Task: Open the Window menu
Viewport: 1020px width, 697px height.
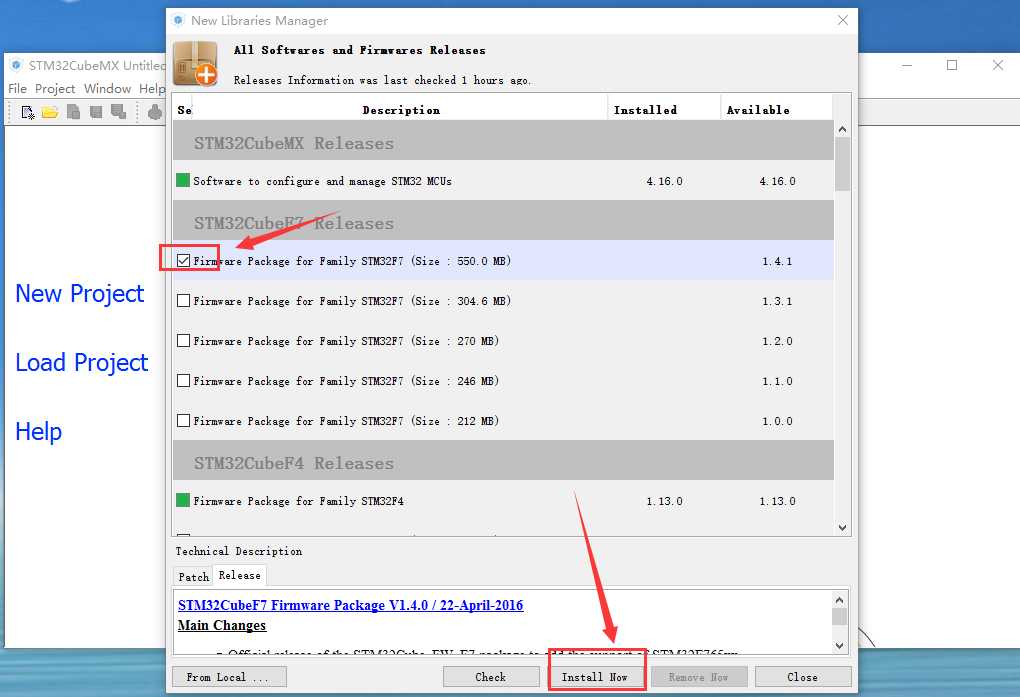Action: tap(107, 89)
